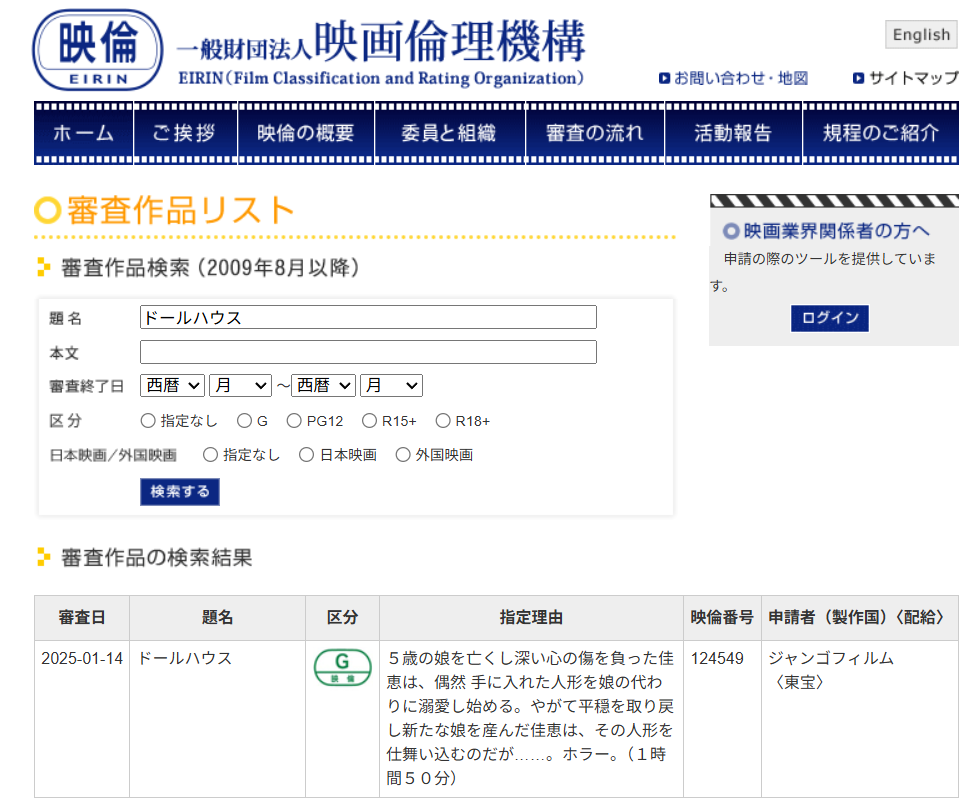The image size is (977, 810).
Task: Select 指定なし radio in 区分 row
Action: tap(148, 421)
